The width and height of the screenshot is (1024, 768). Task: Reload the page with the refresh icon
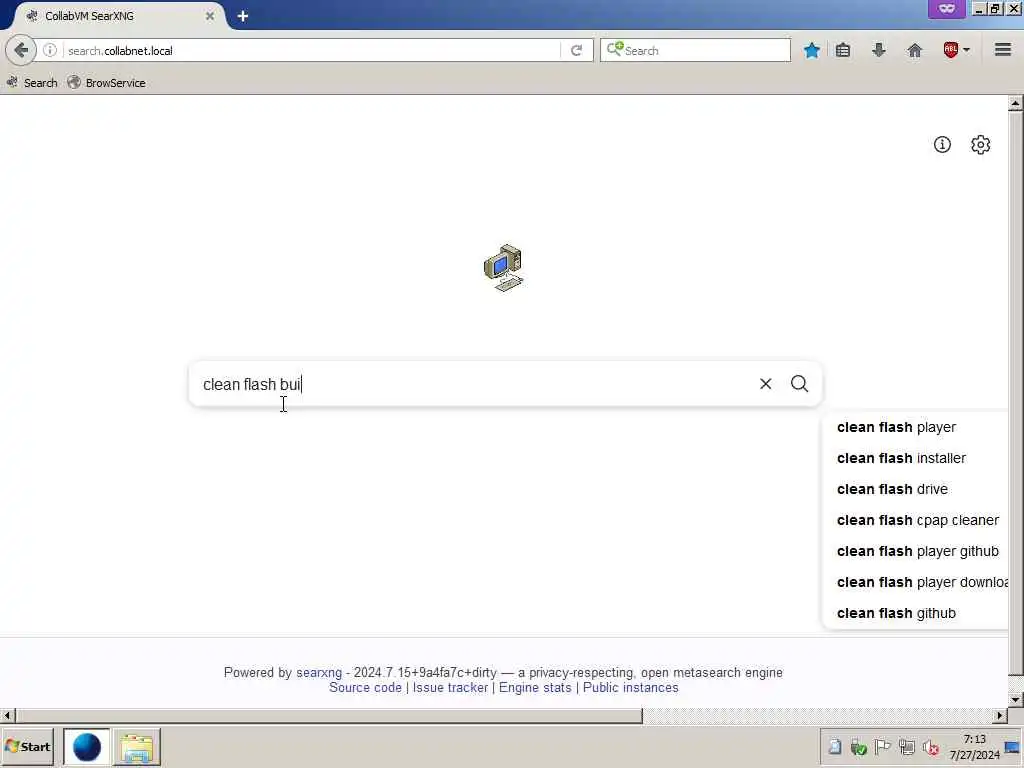pyautogui.click(x=576, y=50)
